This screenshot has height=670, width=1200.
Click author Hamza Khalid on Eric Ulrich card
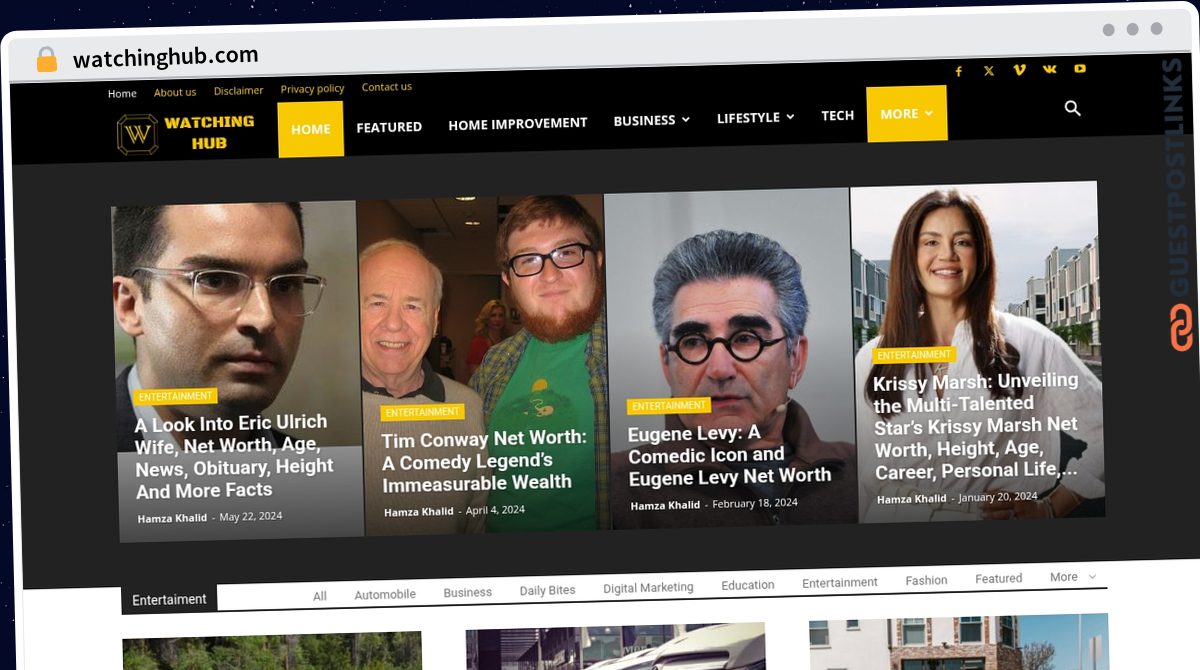click(172, 518)
